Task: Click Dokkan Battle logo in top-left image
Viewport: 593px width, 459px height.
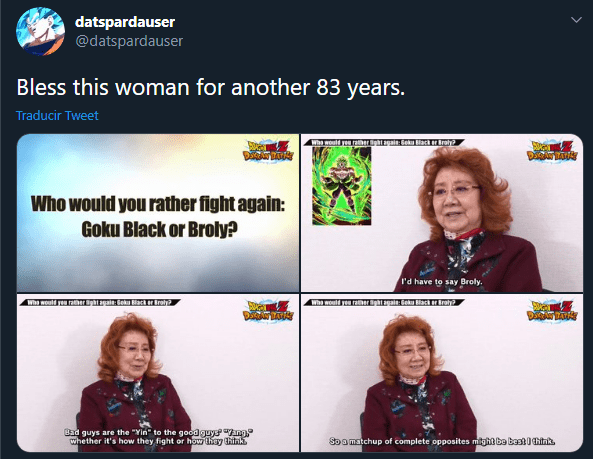Action: (268, 150)
